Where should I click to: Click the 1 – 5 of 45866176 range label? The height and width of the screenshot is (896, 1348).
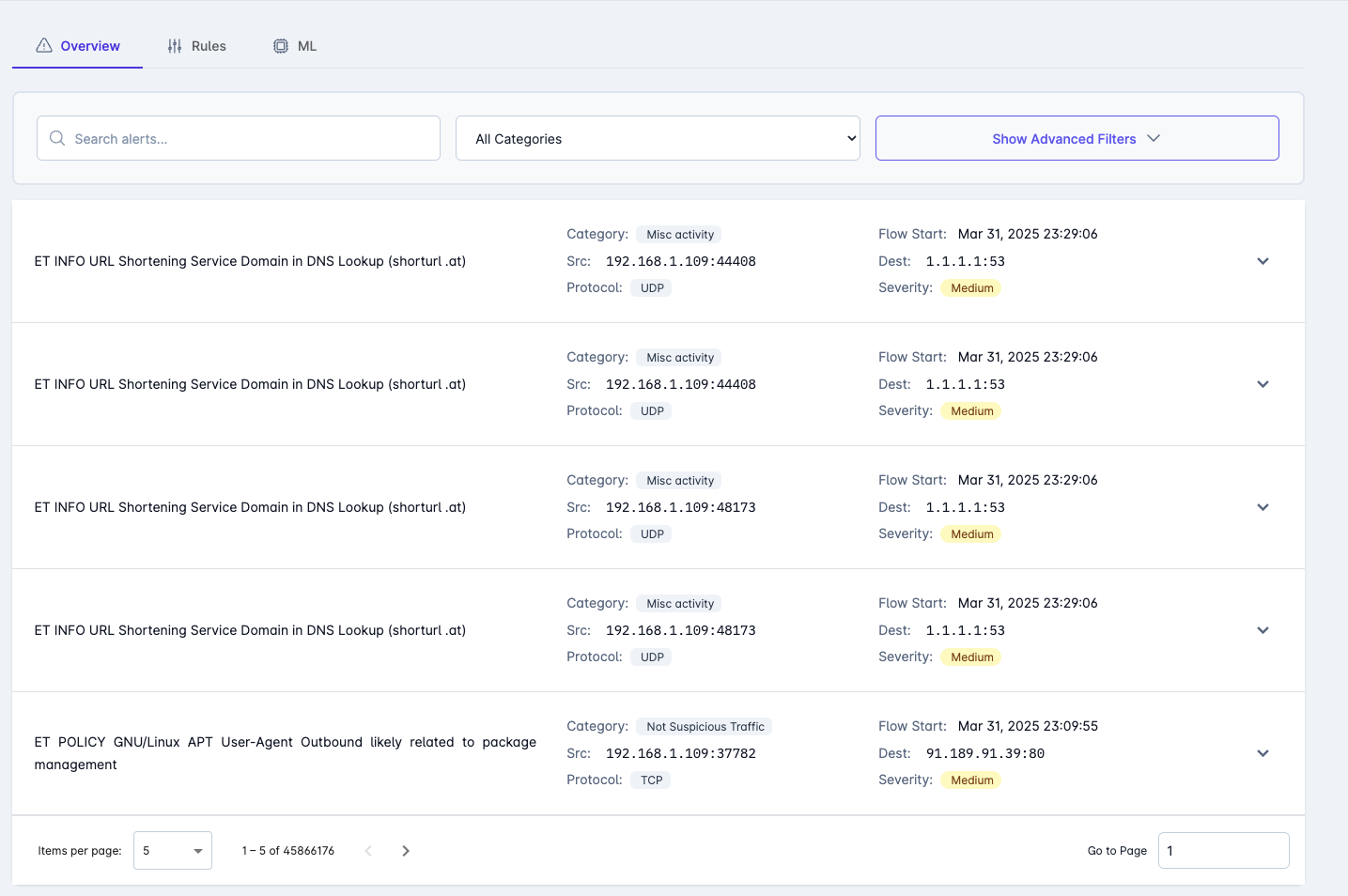[x=288, y=851]
